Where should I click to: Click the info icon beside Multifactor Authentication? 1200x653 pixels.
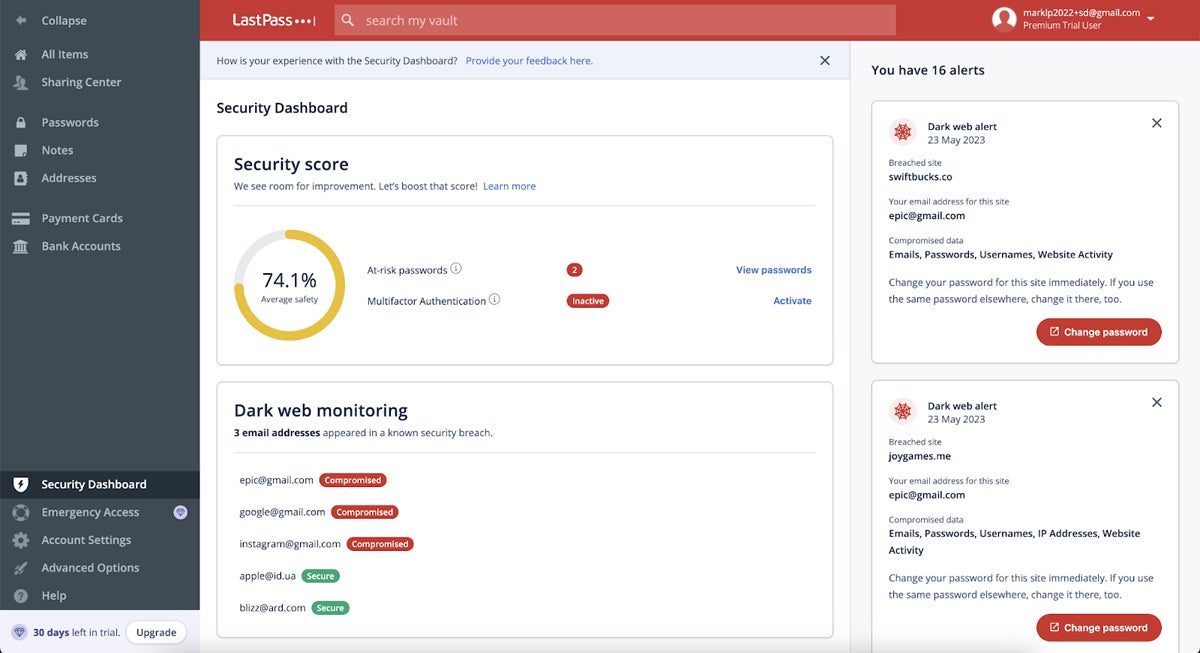coord(495,300)
